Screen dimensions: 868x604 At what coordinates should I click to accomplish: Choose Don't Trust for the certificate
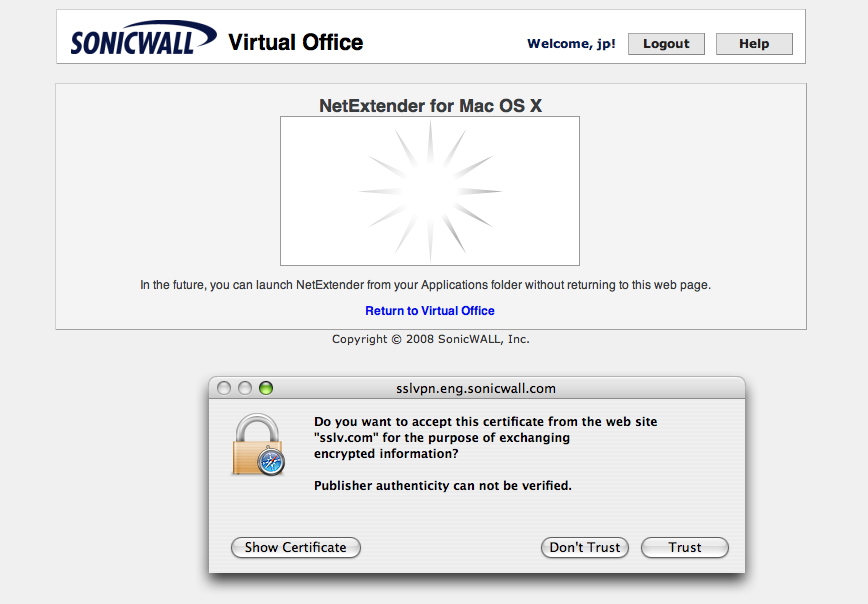[x=585, y=547]
